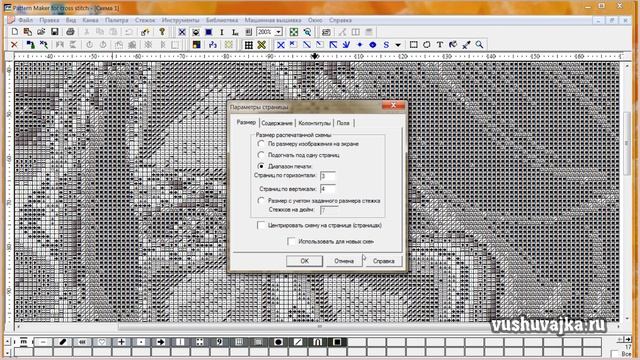Click OK in the page setup dialog
Screen dimensions: 640x360
304,261
